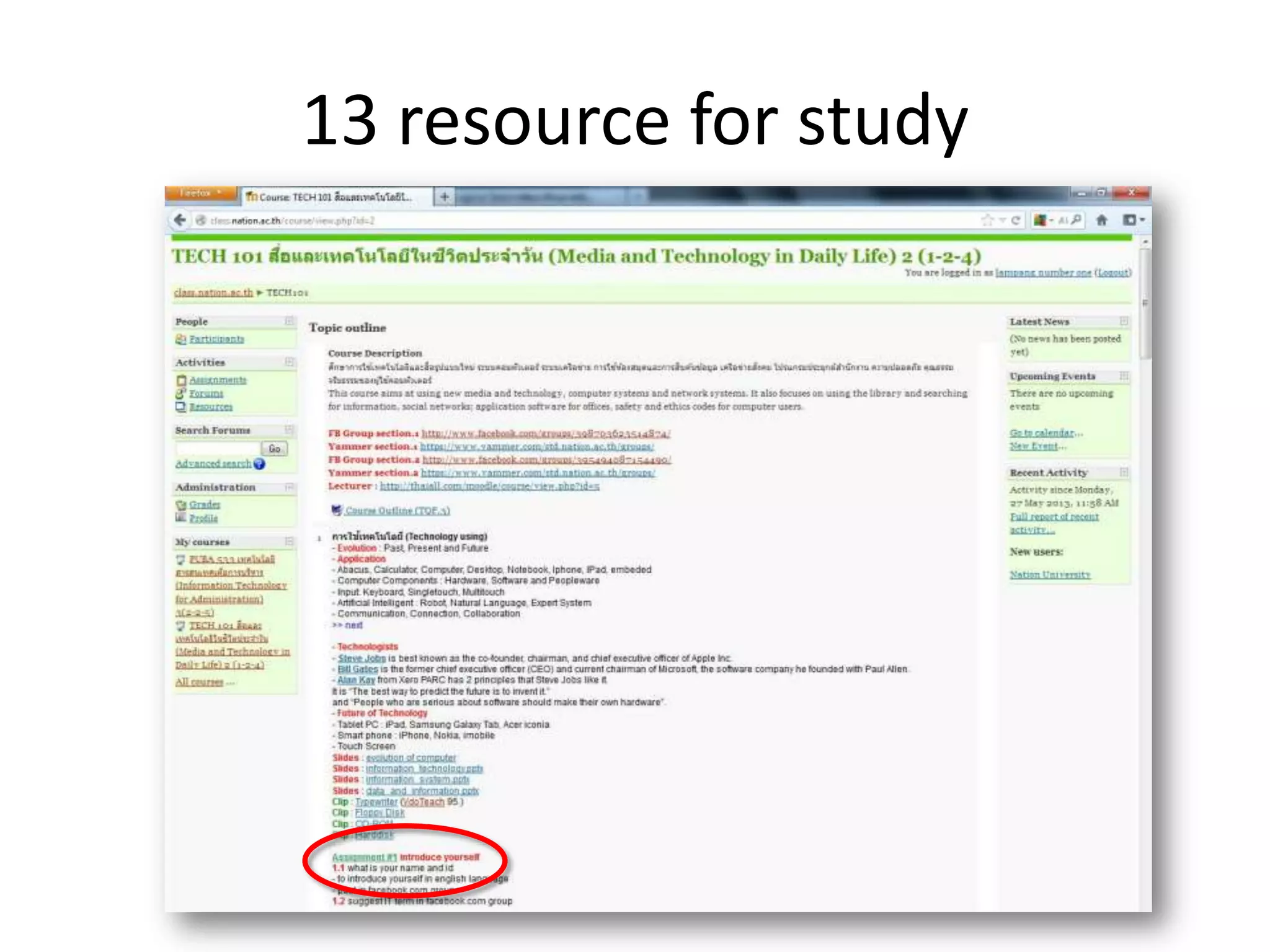The width and height of the screenshot is (1270, 952).
Task: Click the class.nation.ac.th breadcrumb link
Action: (213, 293)
